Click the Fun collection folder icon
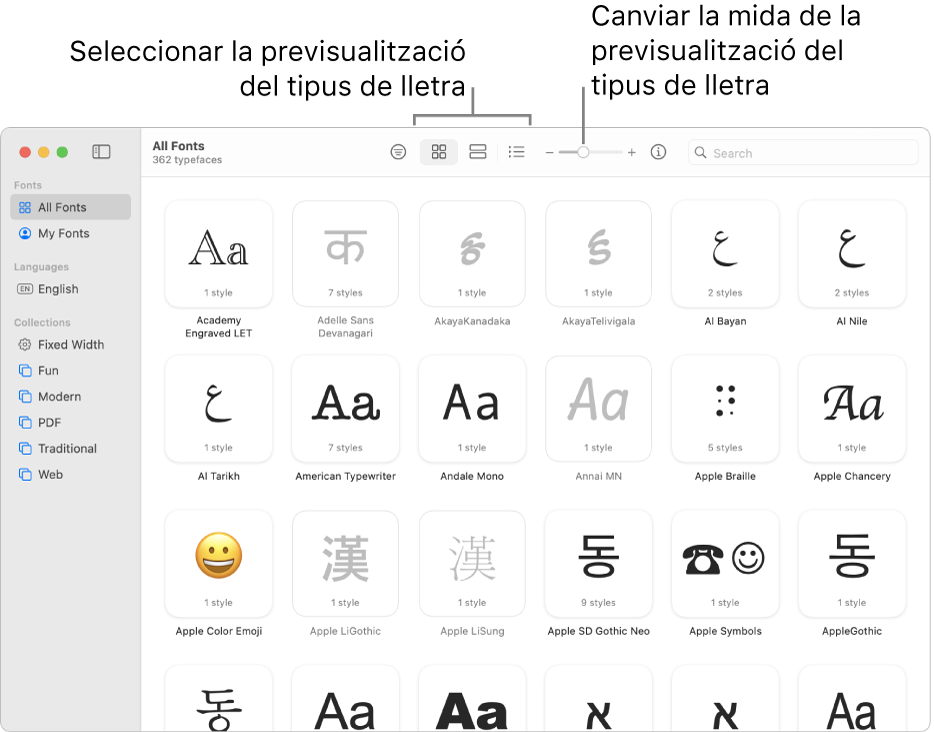The width and height of the screenshot is (934, 732). pyautogui.click(x=24, y=370)
